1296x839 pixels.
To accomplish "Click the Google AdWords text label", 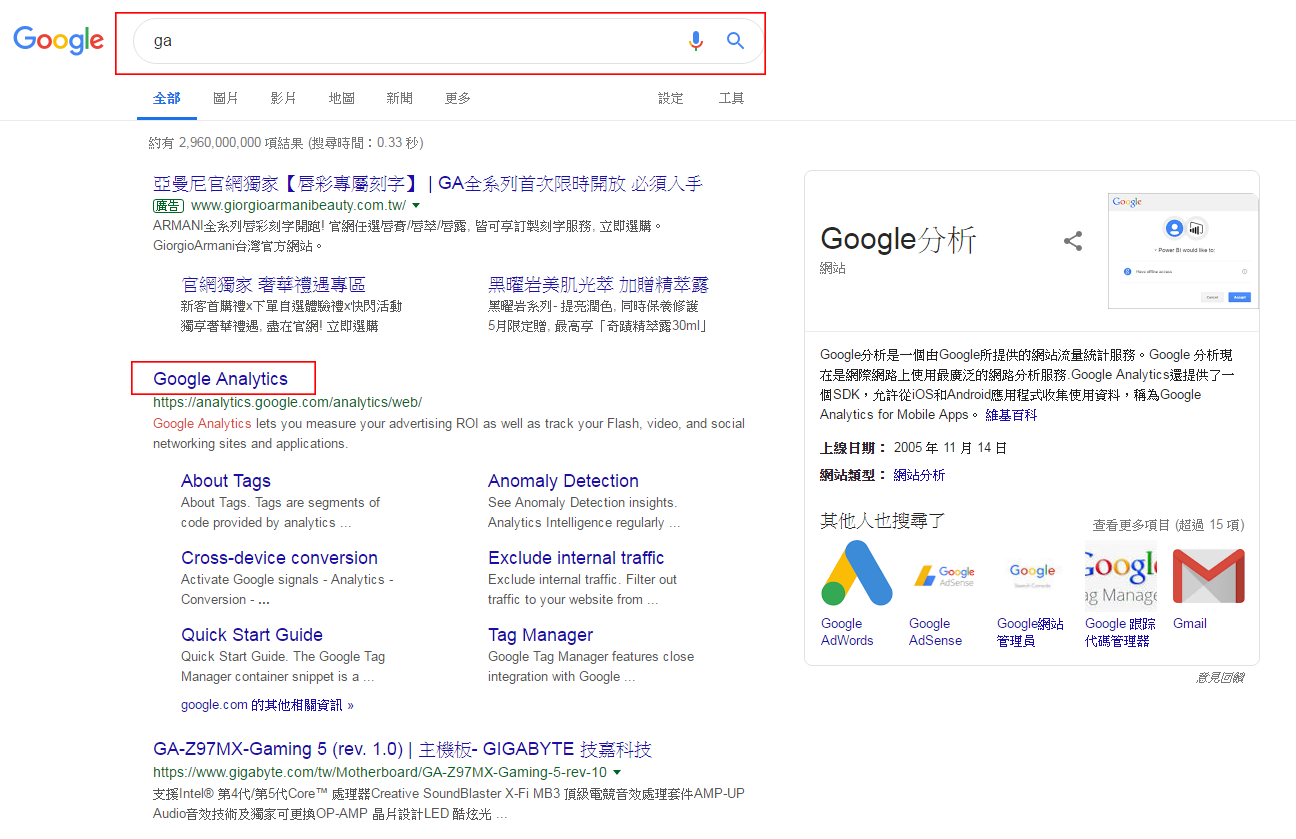I will click(x=847, y=632).
